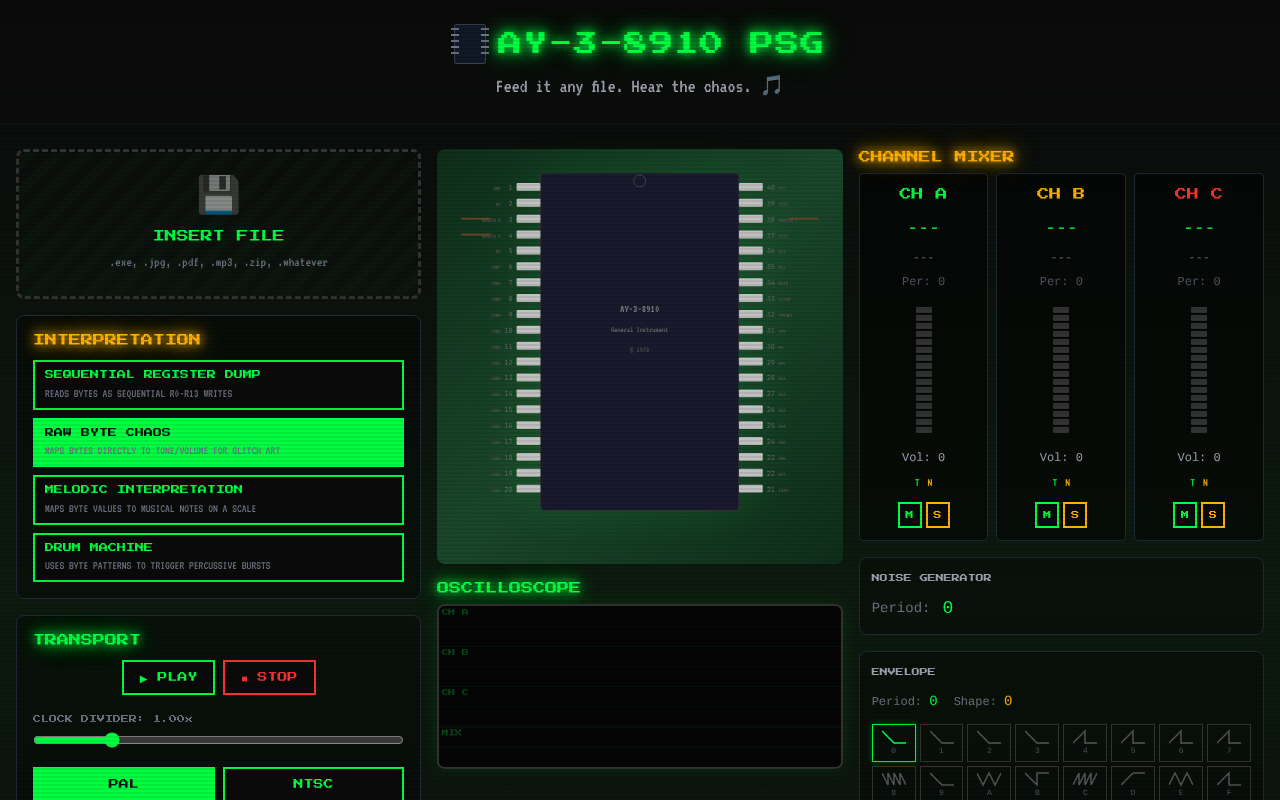This screenshot has width=1280, height=800.
Task: Mute channel A with M button
Action: click(x=909, y=515)
